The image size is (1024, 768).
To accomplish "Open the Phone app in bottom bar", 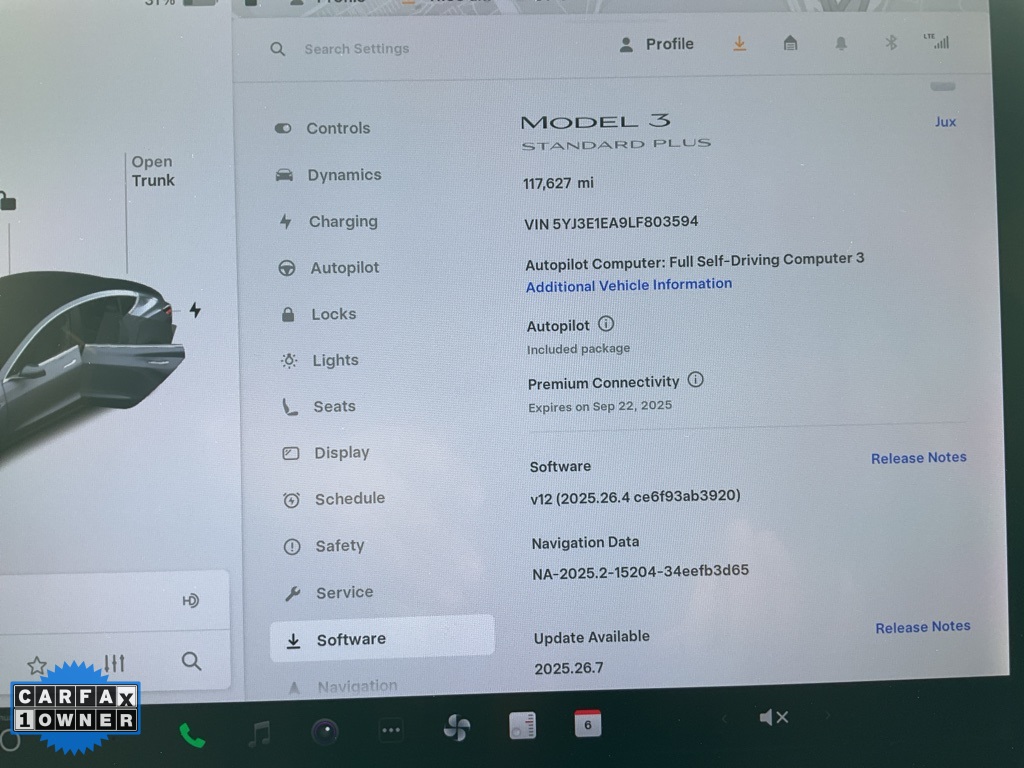I will click(x=191, y=735).
